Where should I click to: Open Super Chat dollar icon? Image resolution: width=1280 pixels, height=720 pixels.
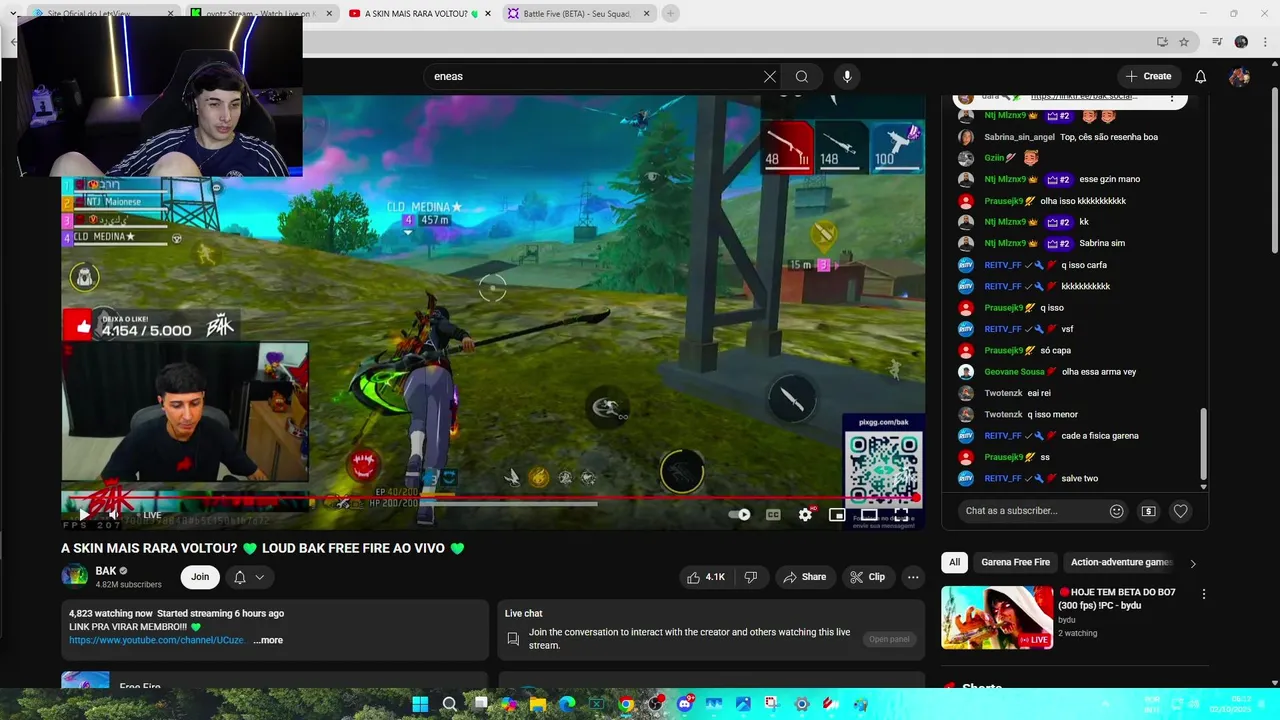click(x=1149, y=511)
